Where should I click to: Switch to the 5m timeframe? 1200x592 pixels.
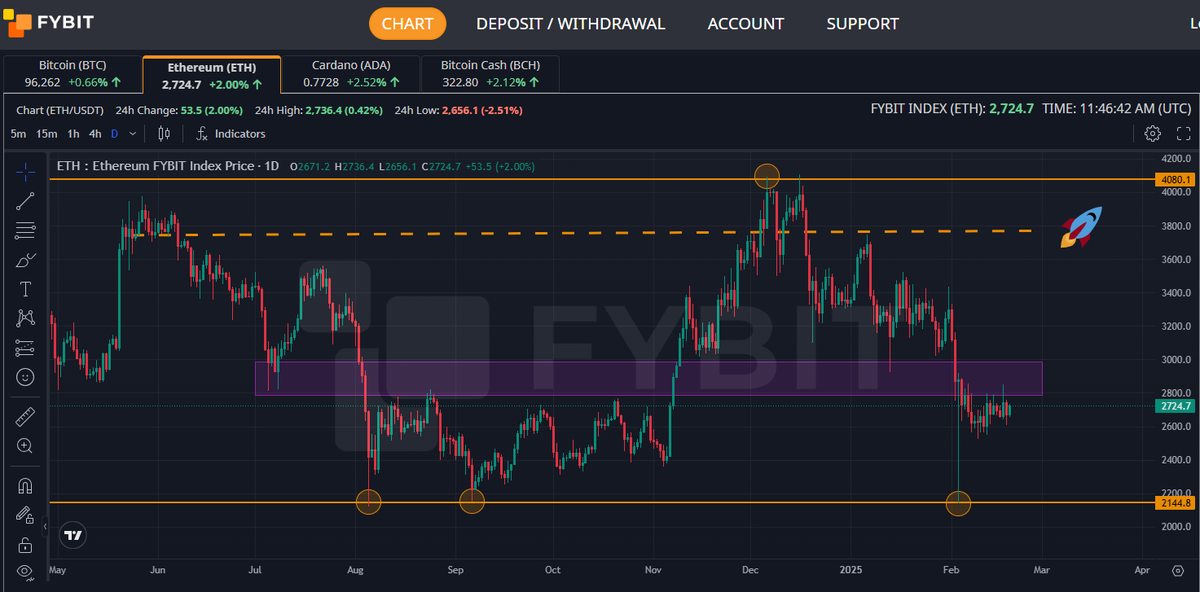tap(19, 133)
